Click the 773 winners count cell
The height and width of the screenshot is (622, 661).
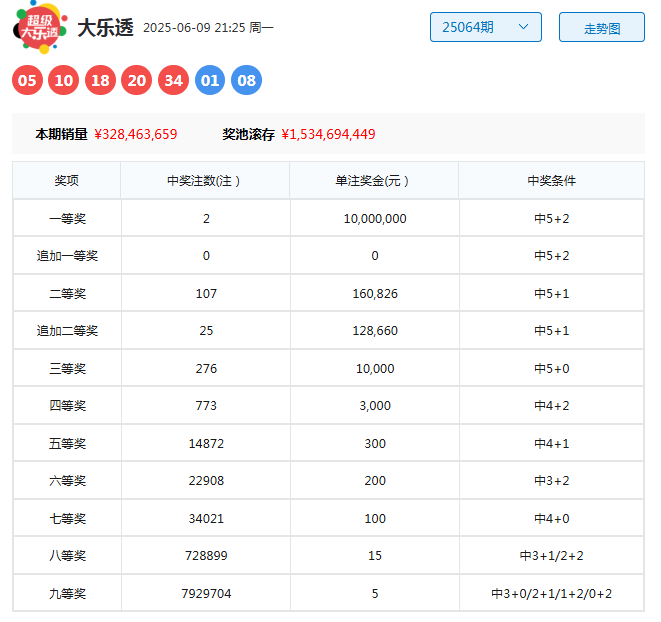pos(206,406)
